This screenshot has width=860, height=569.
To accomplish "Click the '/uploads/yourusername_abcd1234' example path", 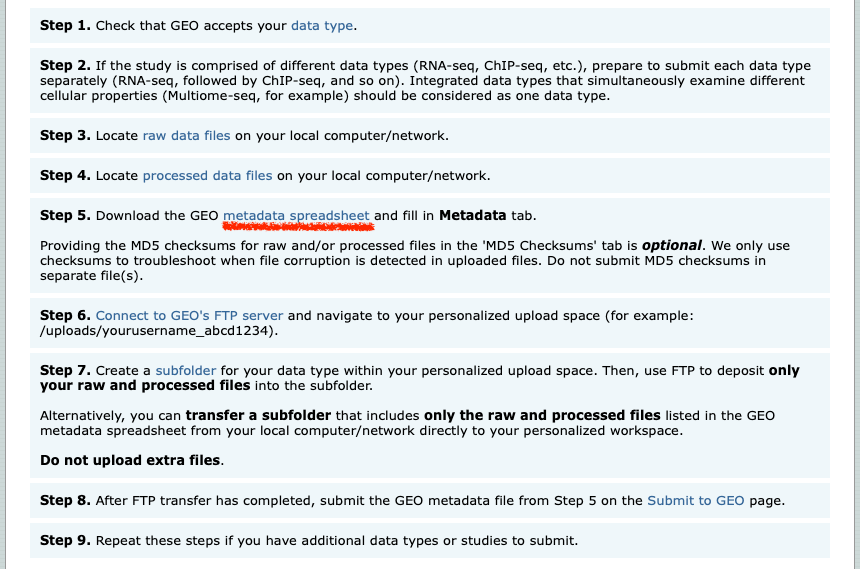I will pos(157,330).
